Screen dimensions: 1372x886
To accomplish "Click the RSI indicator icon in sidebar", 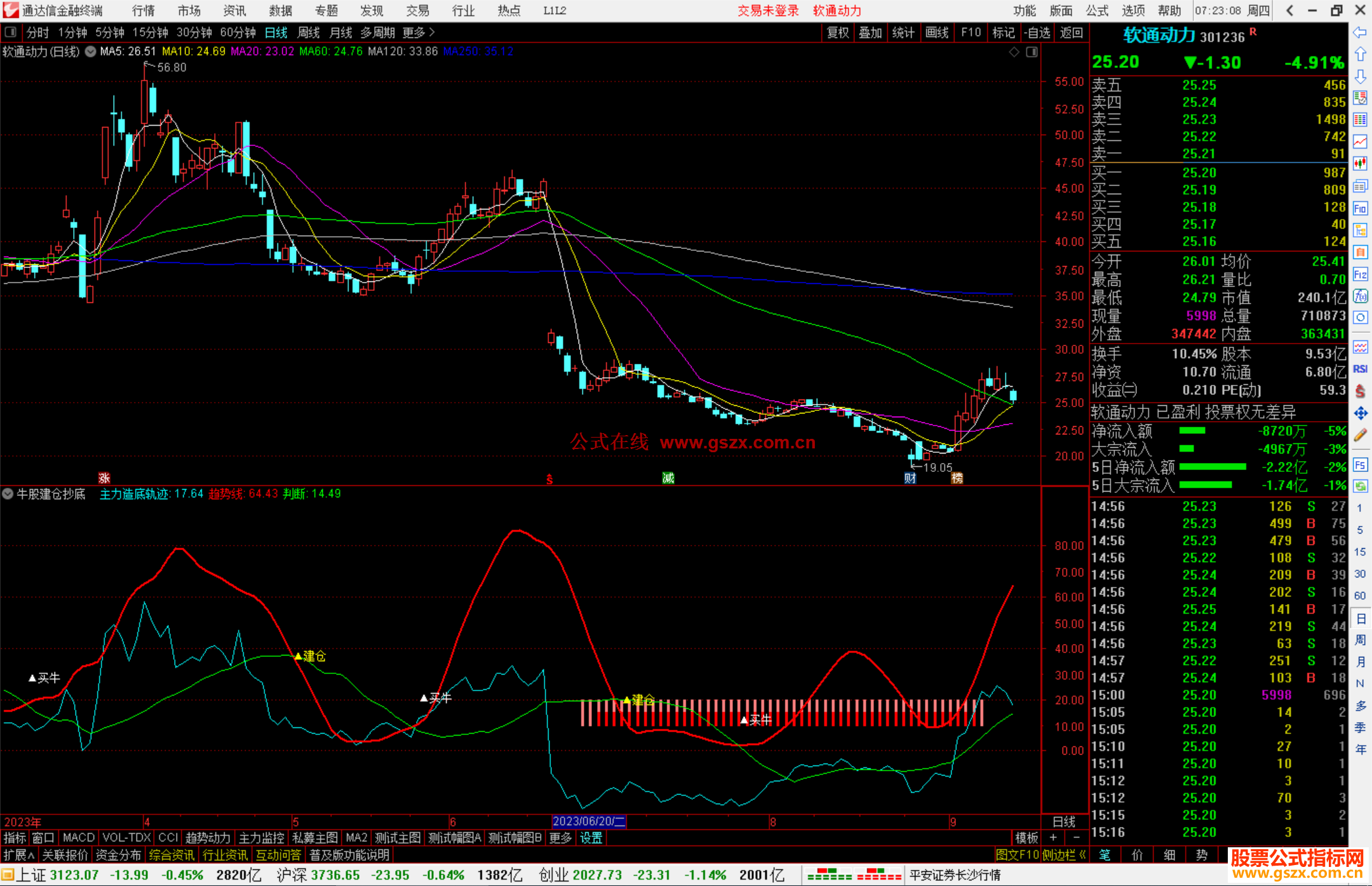I will point(1360,369).
